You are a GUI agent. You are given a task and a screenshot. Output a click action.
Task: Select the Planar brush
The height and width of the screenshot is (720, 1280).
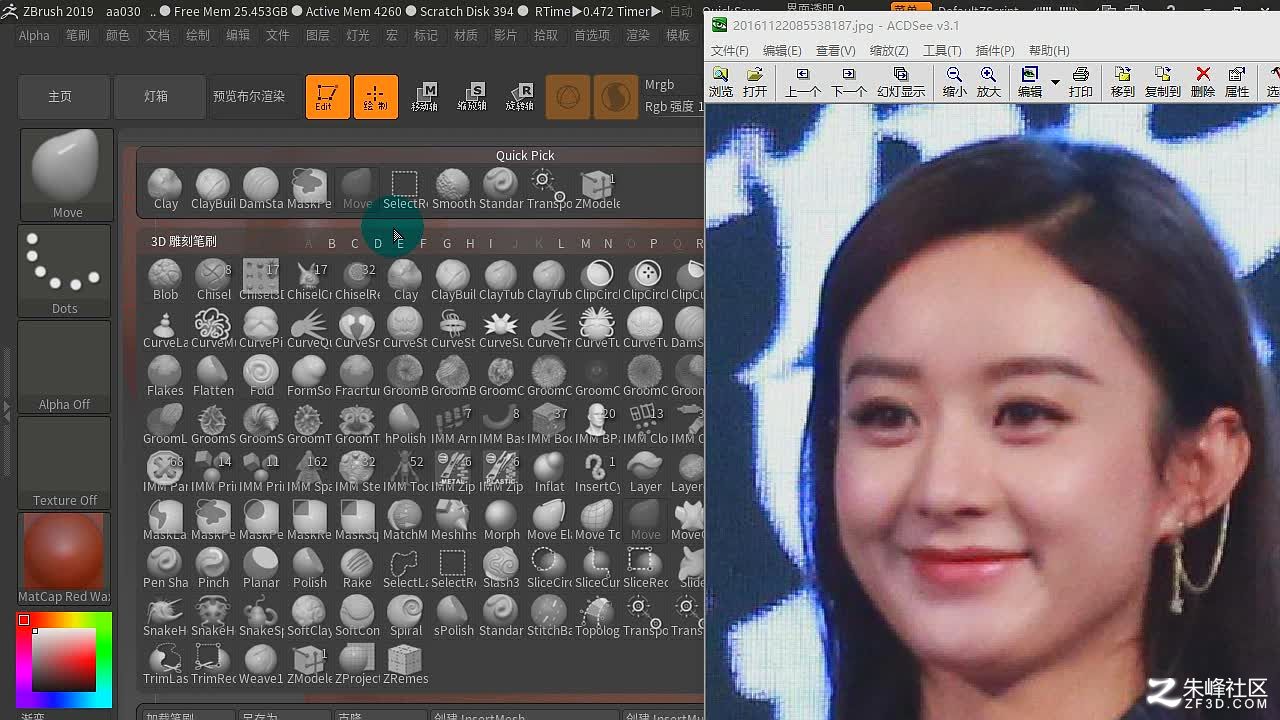261,568
